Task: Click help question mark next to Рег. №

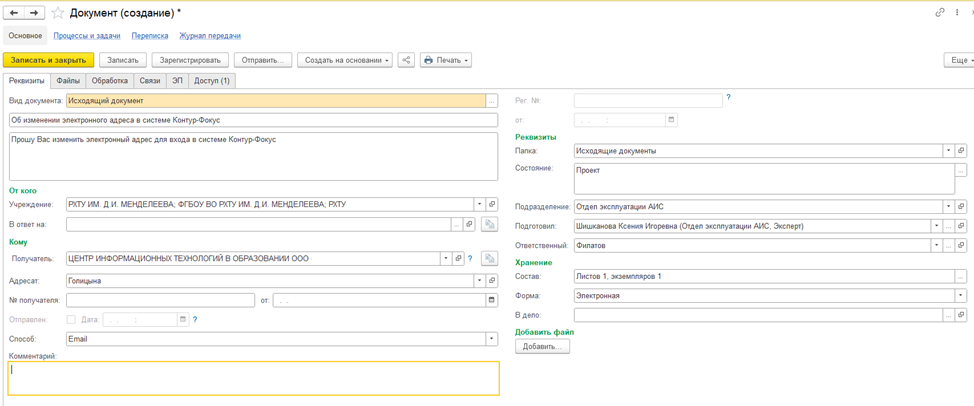Action: [x=728, y=98]
